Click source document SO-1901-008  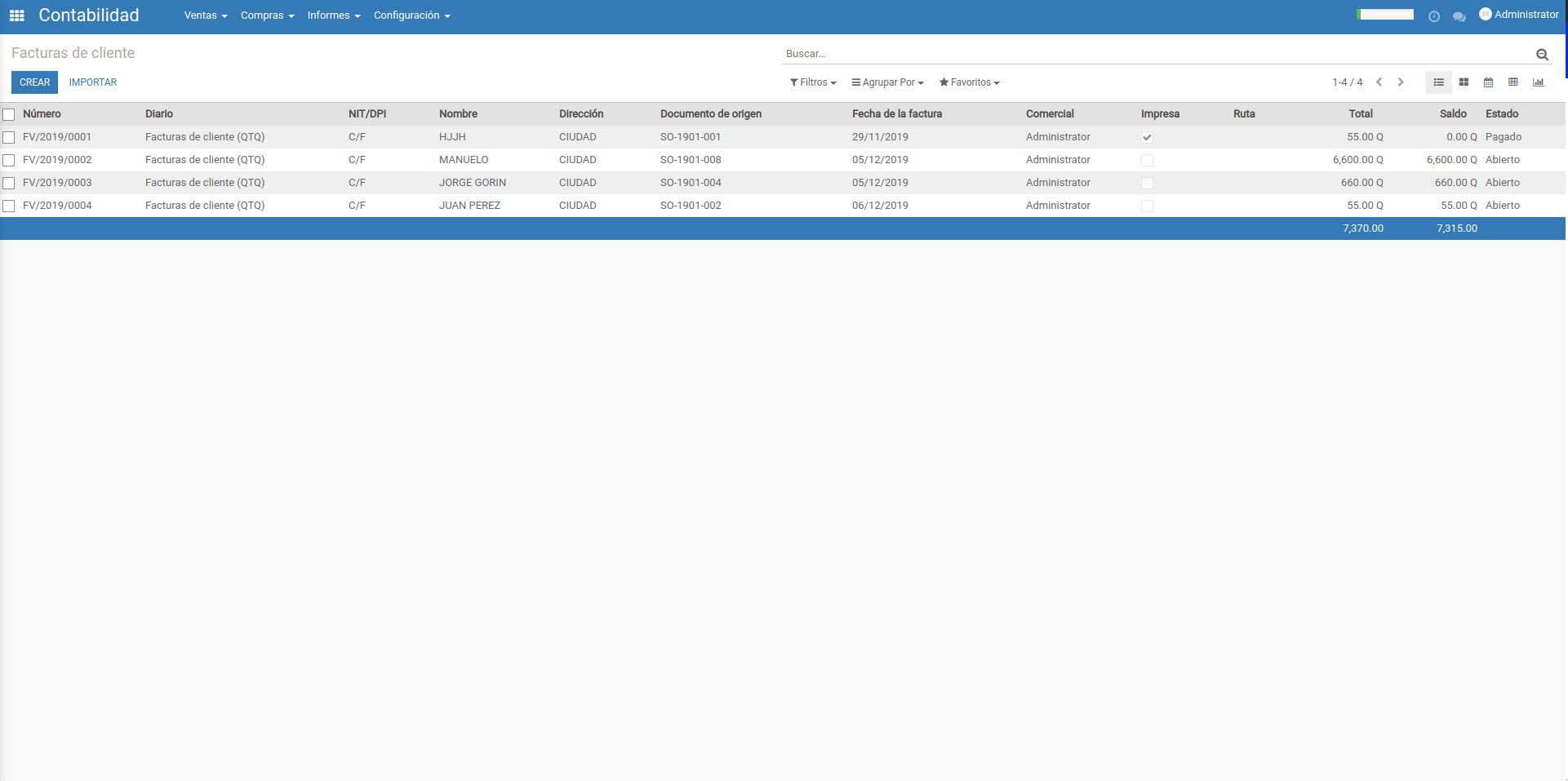(691, 160)
